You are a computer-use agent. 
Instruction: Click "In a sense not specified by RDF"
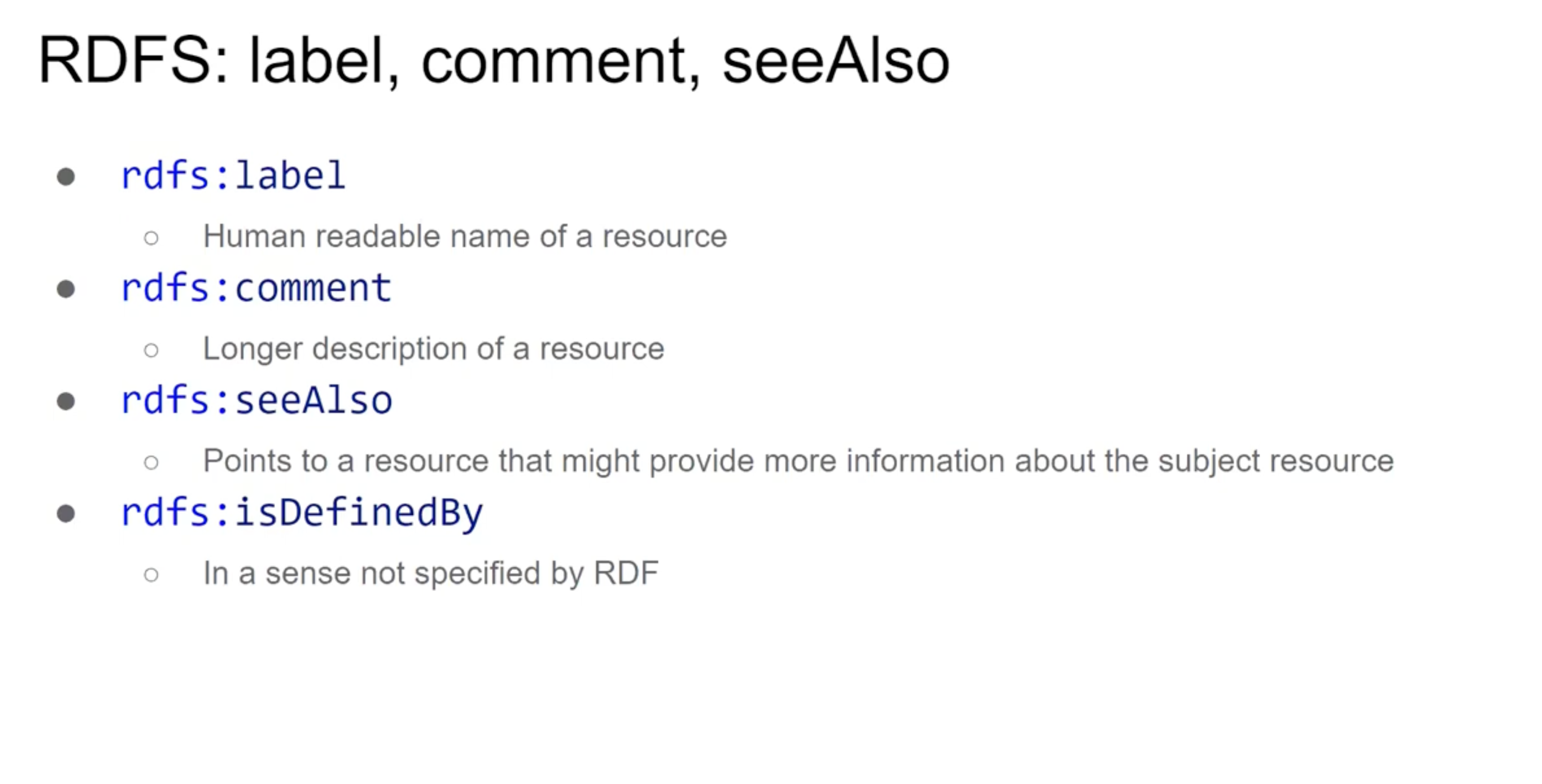[431, 573]
